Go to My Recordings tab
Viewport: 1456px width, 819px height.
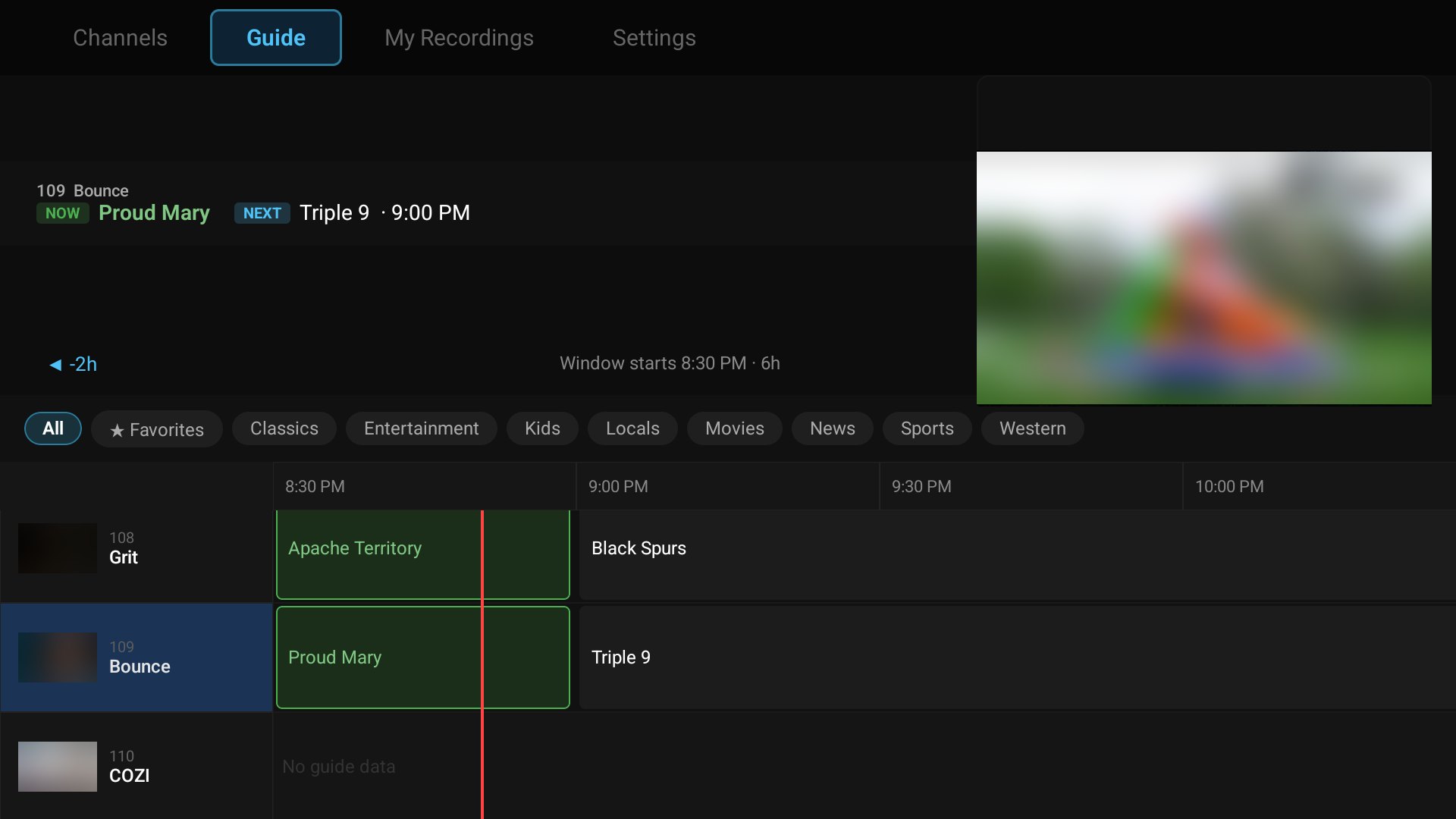tap(459, 38)
